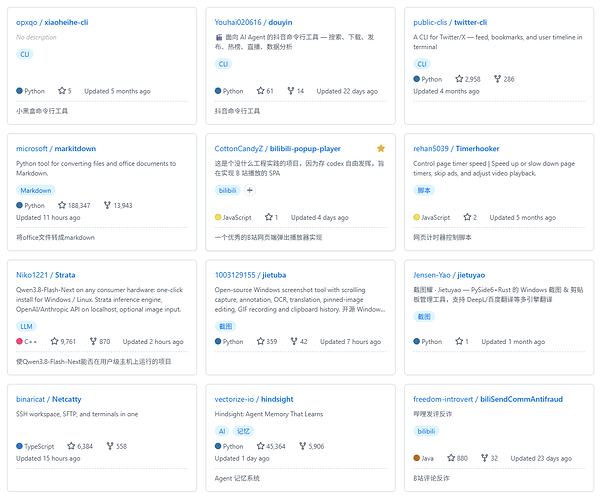This screenshot has width=612, height=499.
Task: Open the rehan5039 / Timerhooker repository link
Action: (x=456, y=148)
